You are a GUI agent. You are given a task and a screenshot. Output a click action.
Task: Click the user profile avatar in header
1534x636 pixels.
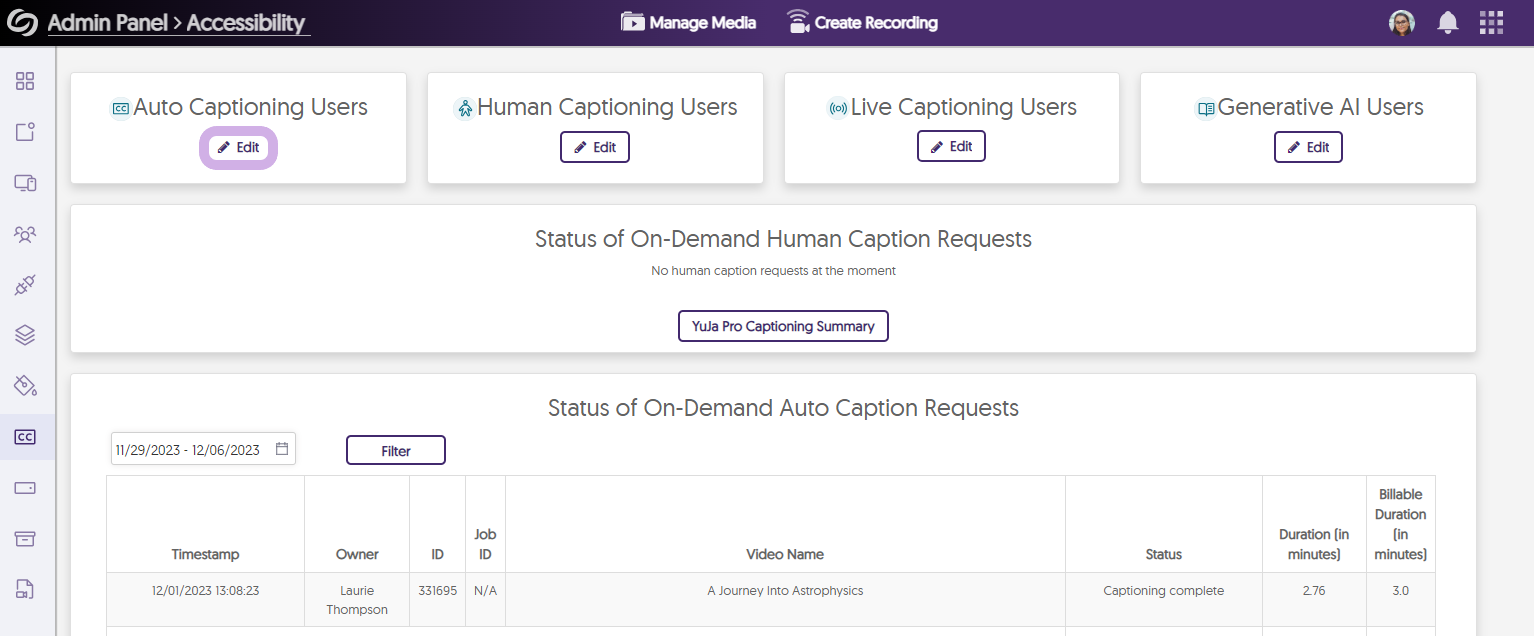point(1402,22)
